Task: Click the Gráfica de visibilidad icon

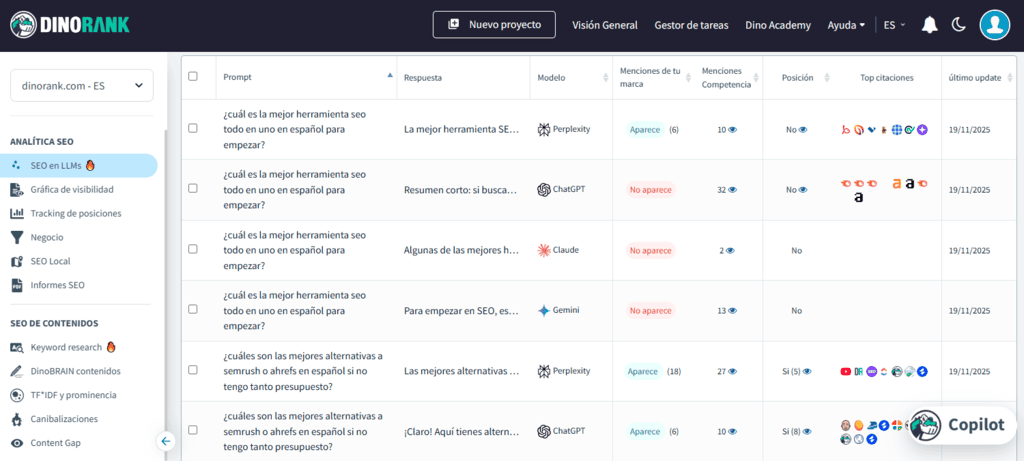Action: (x=17, y=189)
